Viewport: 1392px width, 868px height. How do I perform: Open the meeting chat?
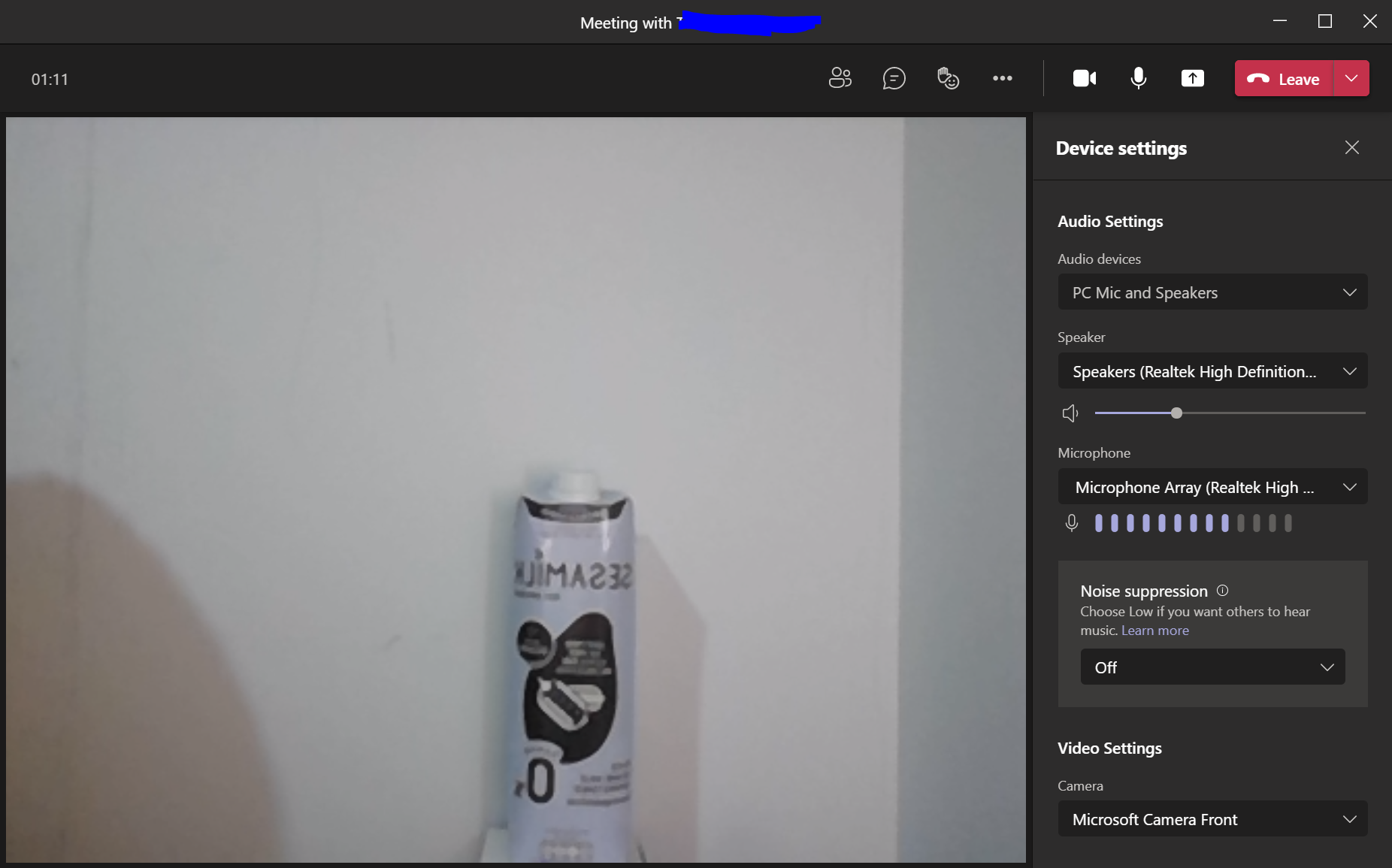click(x=894, y=78)
